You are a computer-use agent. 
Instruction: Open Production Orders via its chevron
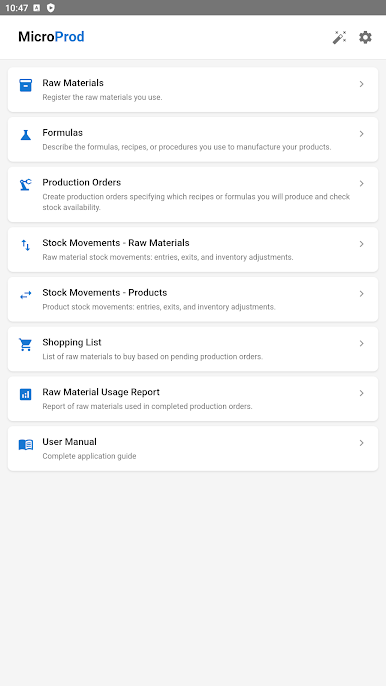pyautogui.click(x=361, y=184)
